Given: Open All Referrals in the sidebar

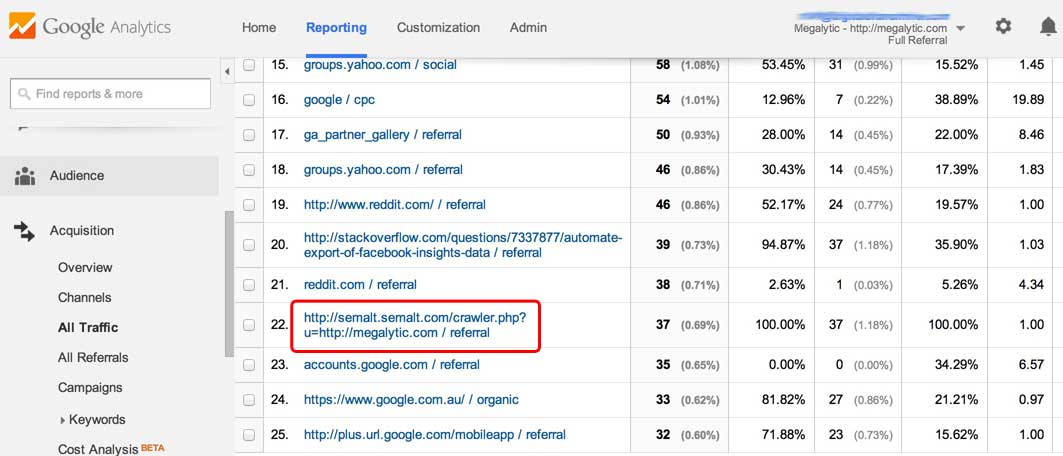Looking at the screenshot, I should click(x=93, y=358).
